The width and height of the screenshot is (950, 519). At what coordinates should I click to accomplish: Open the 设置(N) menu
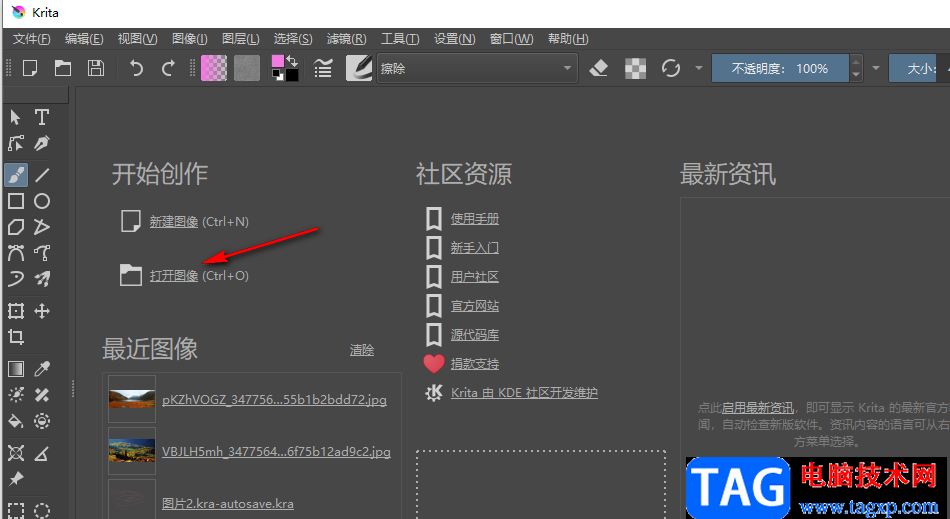(454, 39)
